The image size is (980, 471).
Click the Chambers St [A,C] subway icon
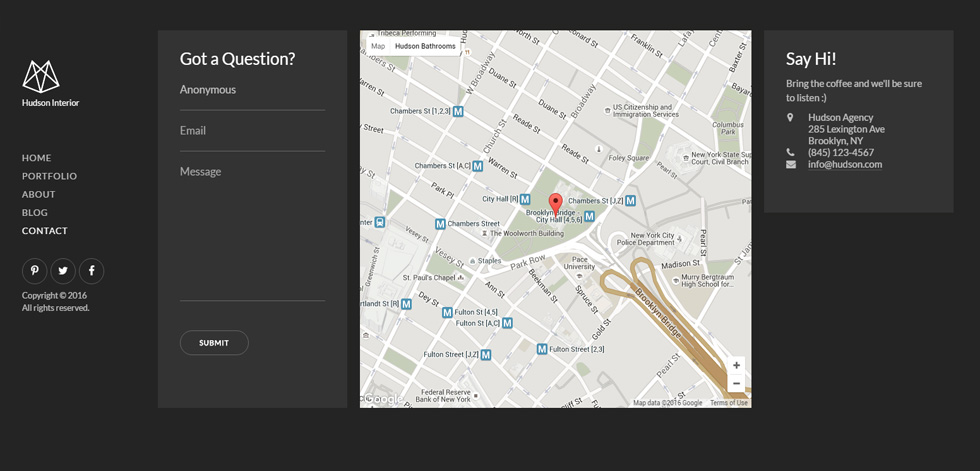[478, 166]
